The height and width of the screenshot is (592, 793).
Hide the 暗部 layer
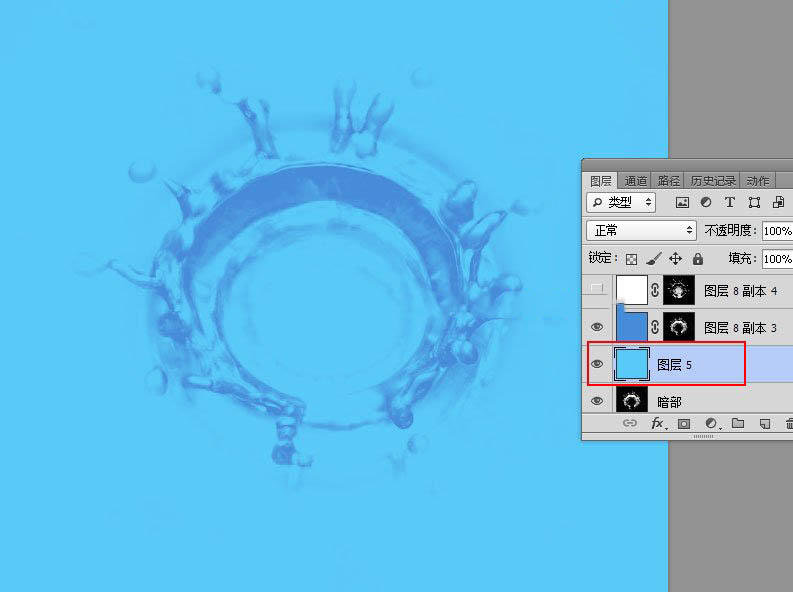597,401
